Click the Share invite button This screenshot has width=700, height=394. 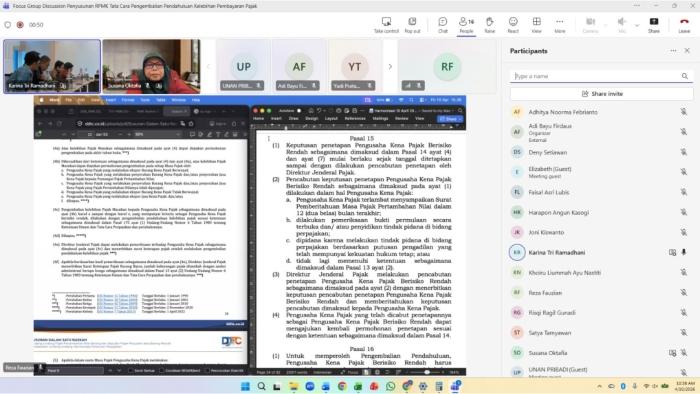click(x=602, y=94)
